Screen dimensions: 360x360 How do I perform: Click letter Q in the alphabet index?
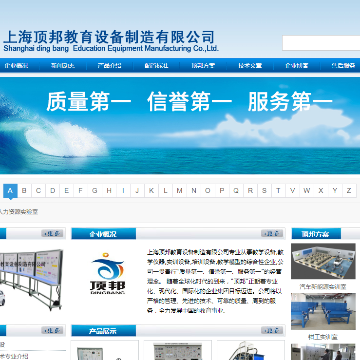(236, 191)
